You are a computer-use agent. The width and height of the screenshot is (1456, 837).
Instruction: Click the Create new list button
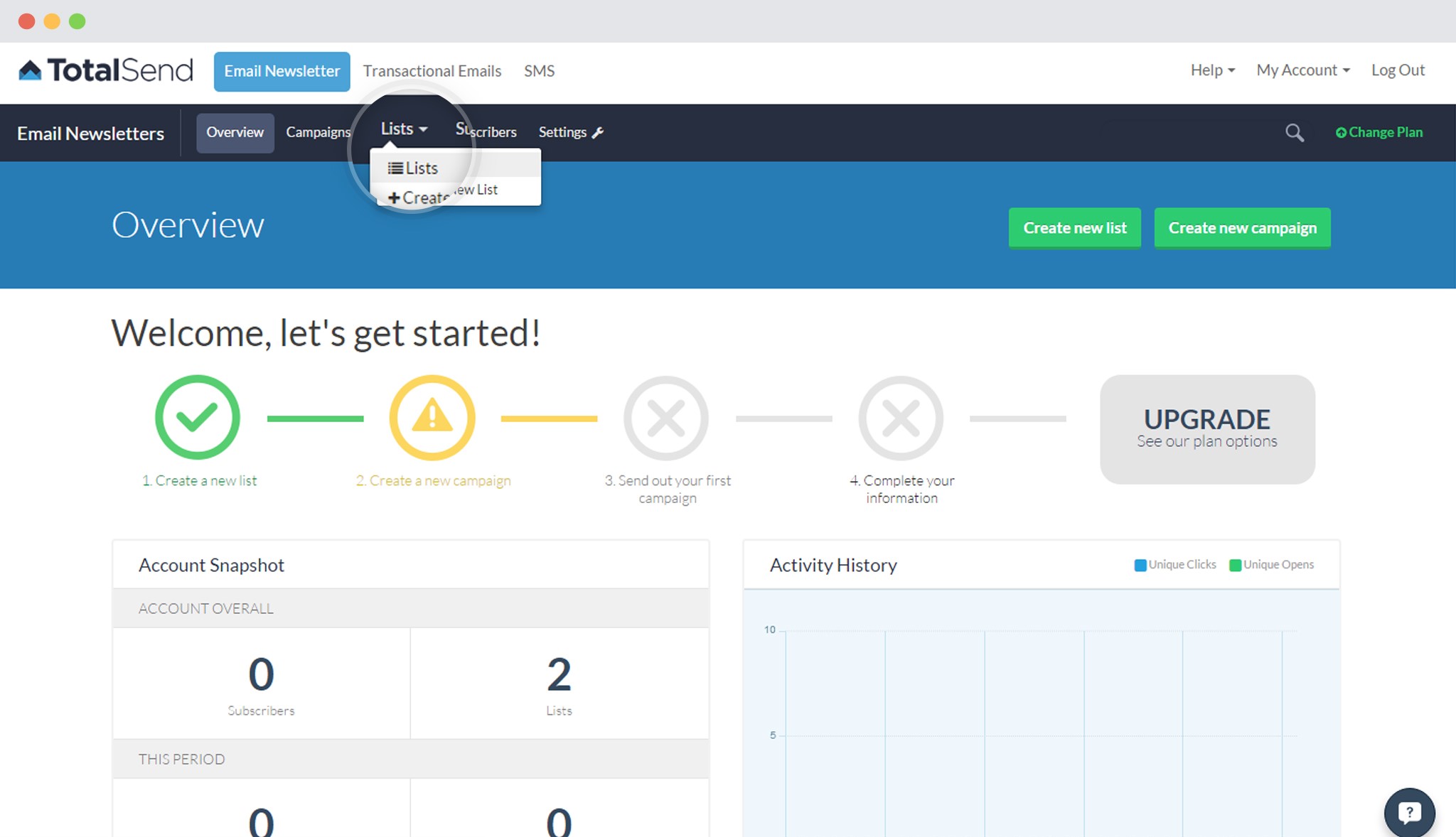(1075, 227)
